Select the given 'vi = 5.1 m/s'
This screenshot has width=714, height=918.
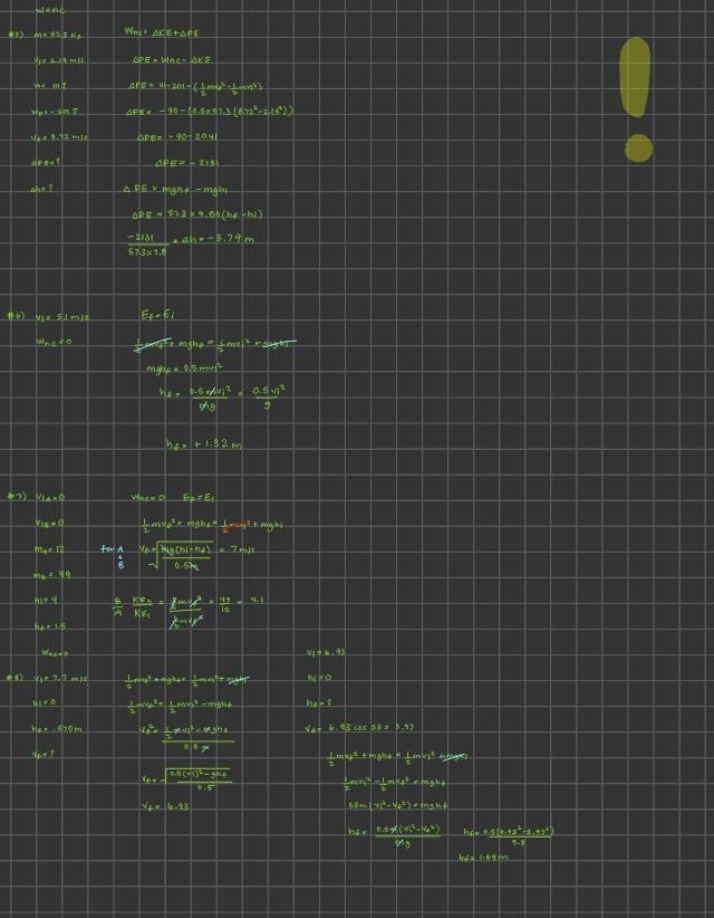point(62,317)
